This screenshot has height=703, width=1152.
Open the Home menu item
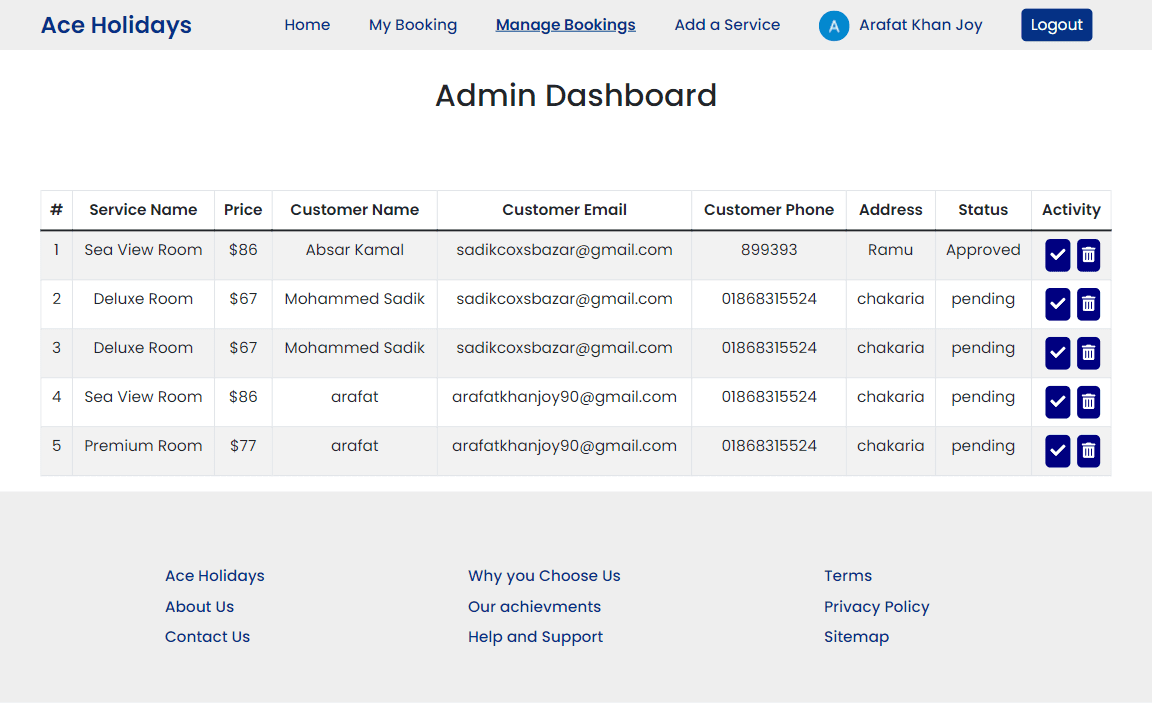307,25
